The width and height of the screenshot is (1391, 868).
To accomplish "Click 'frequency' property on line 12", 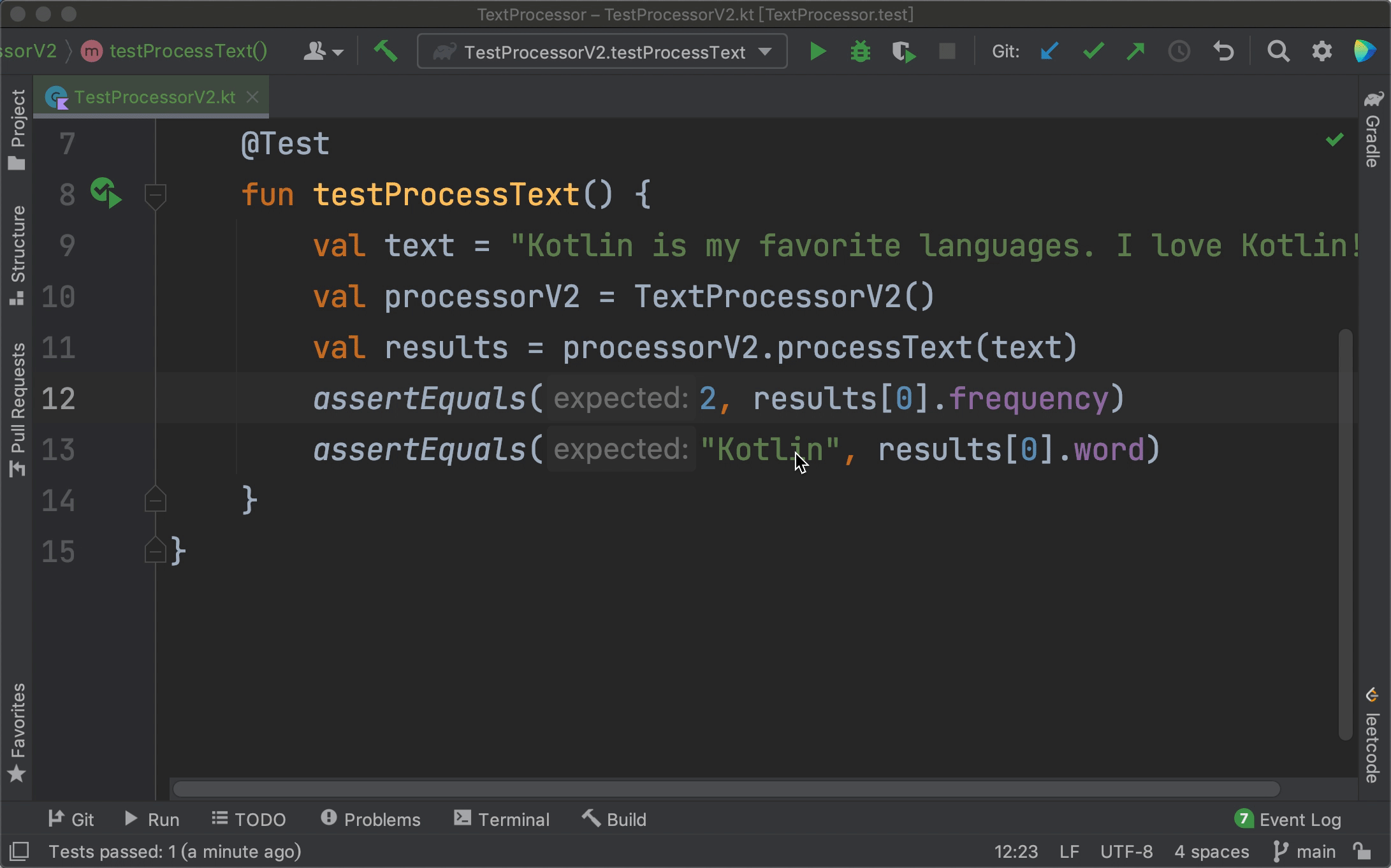I will click(1029, 398).
